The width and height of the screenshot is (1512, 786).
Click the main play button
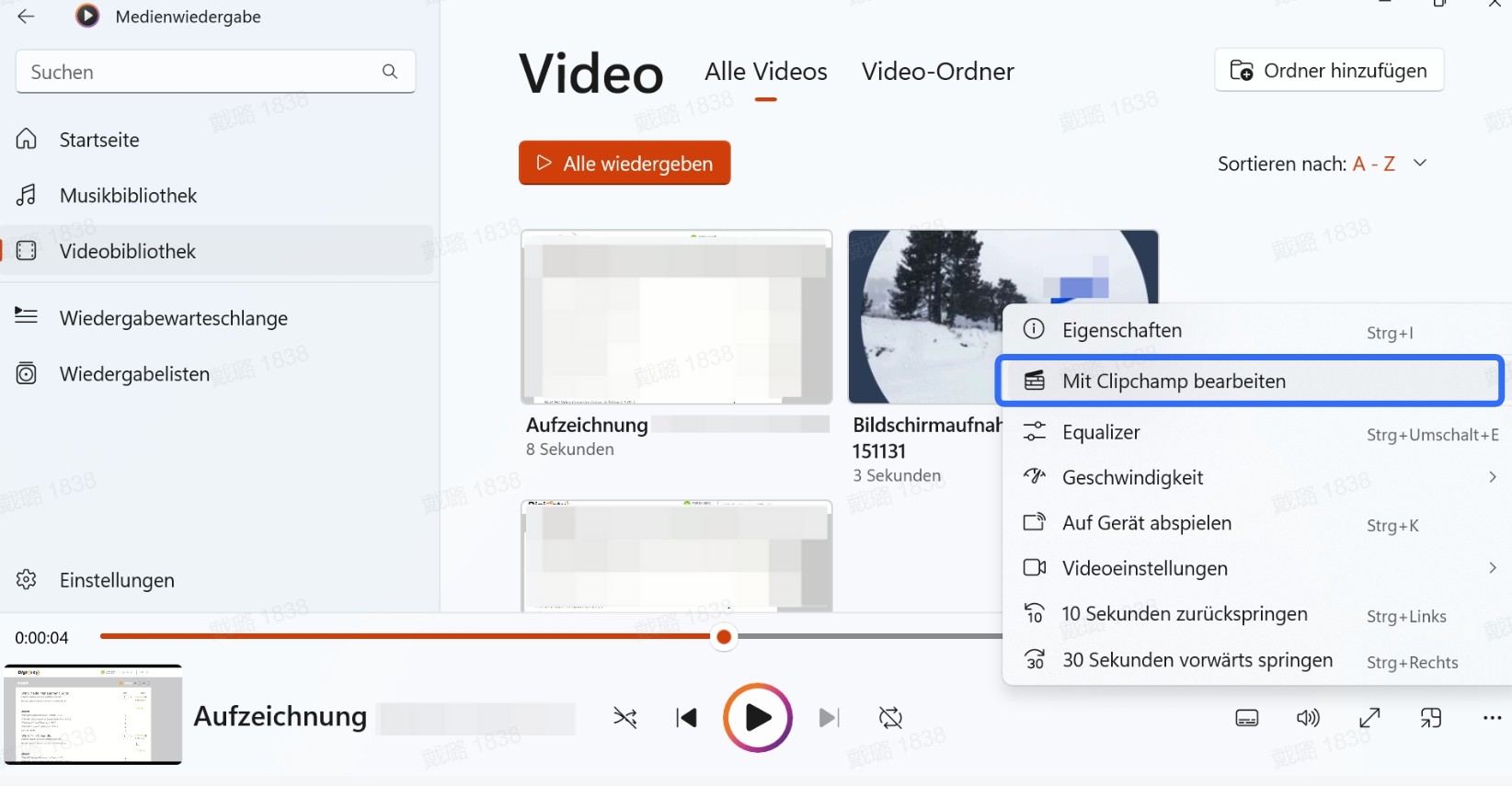point(758,718)
